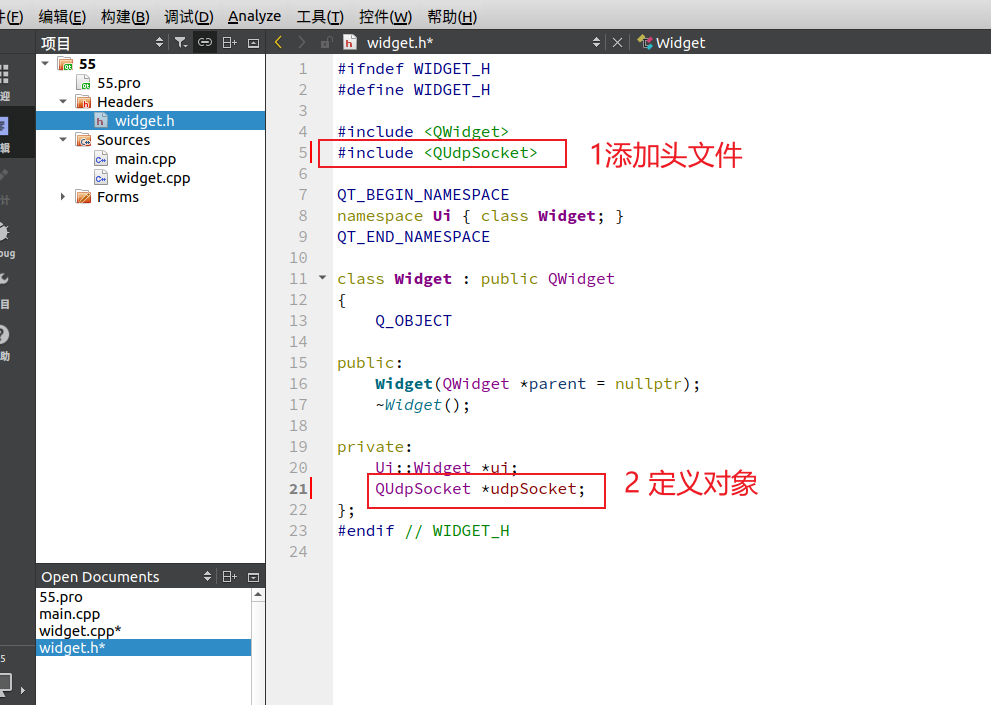Click the build kit selector monitor icon

6,683
